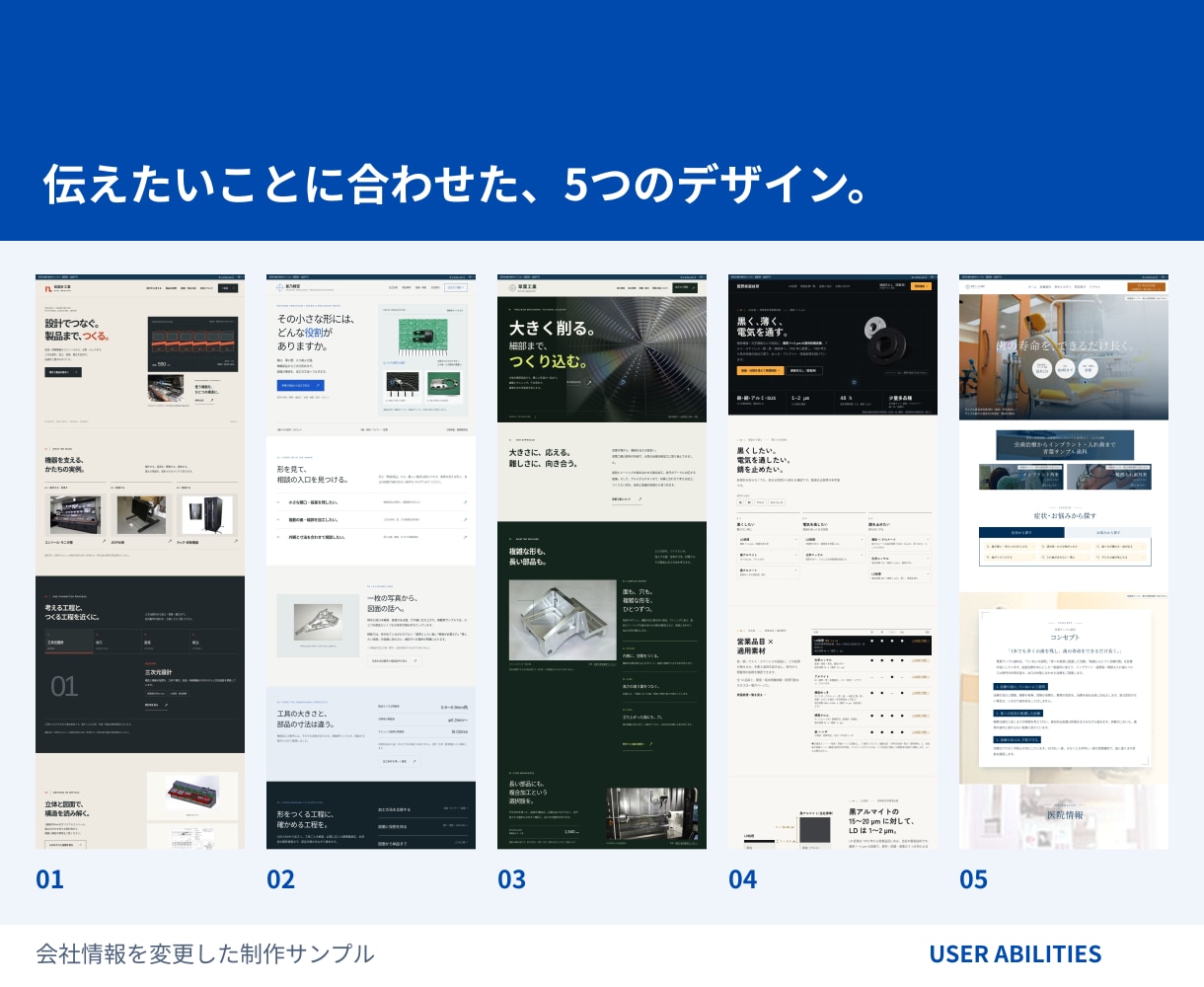Screen dimensions: 1204x987
Task: Click the first white circle badge in design 05 hero
Action: (x=1042, y=368)
